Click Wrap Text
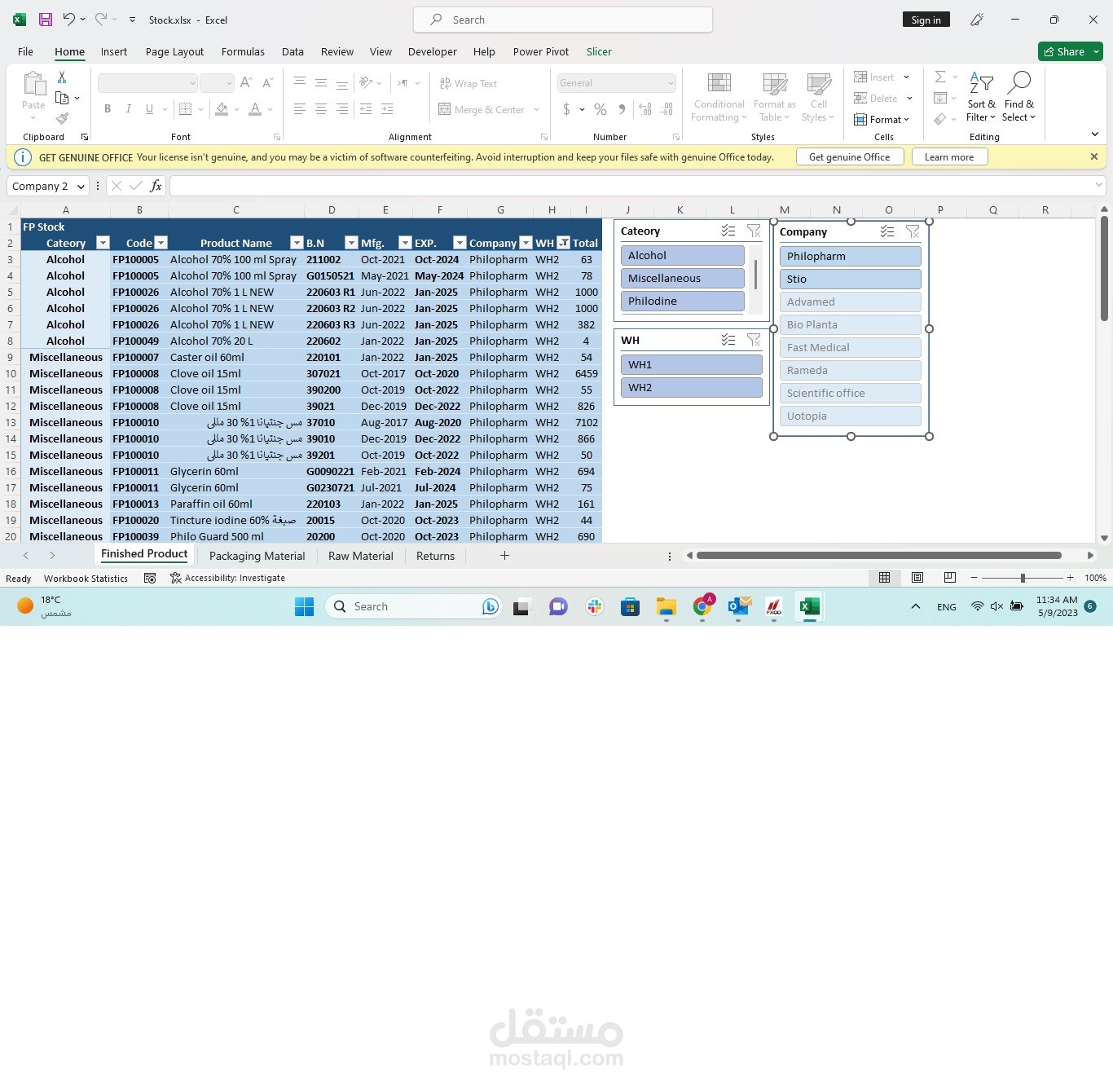This screenshot has width=1113, height=1092. coord(469,83)
